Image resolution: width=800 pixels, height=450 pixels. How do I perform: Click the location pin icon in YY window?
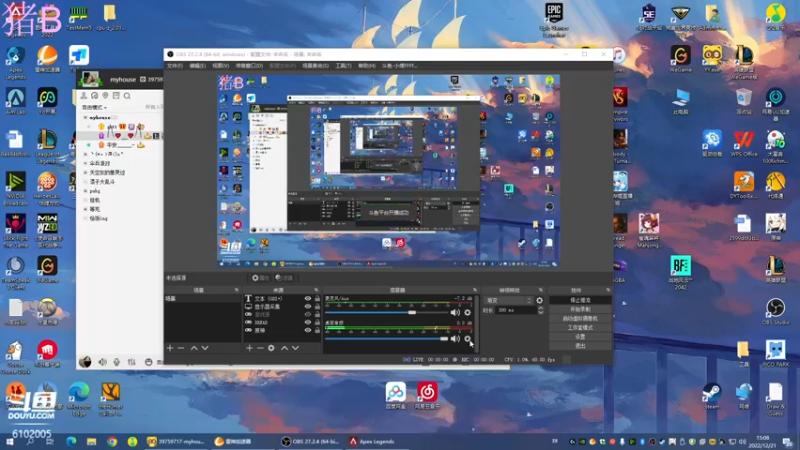tap(106, 96)
